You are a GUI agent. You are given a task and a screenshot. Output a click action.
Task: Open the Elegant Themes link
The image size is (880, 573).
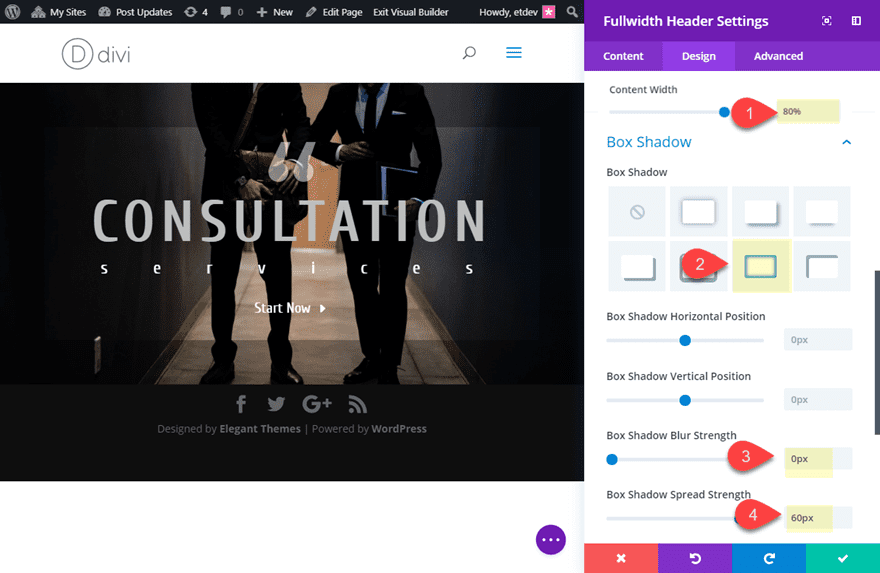point(260,429)
